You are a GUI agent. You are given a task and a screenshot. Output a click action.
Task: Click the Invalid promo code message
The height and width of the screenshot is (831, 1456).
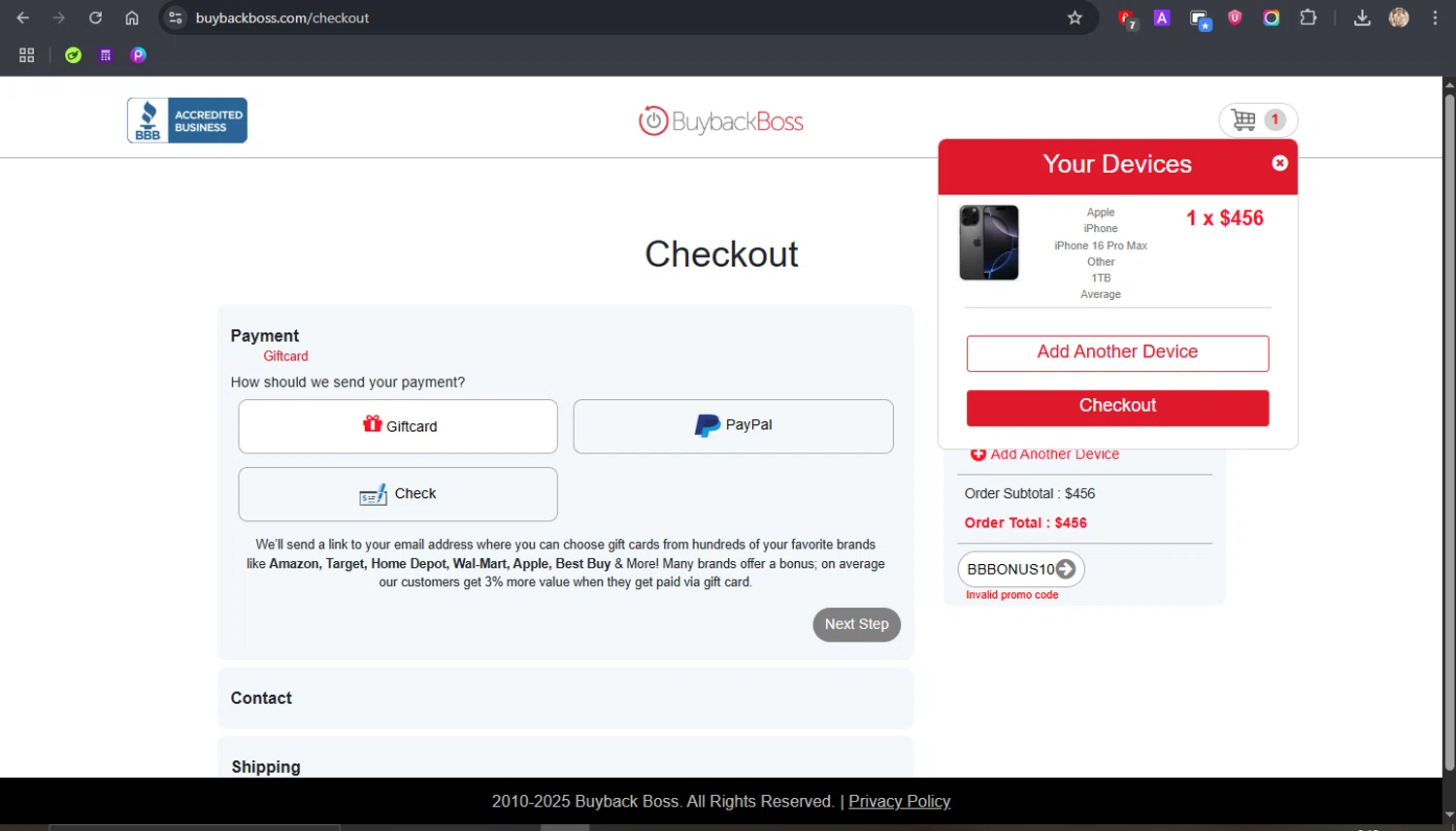1011,595
